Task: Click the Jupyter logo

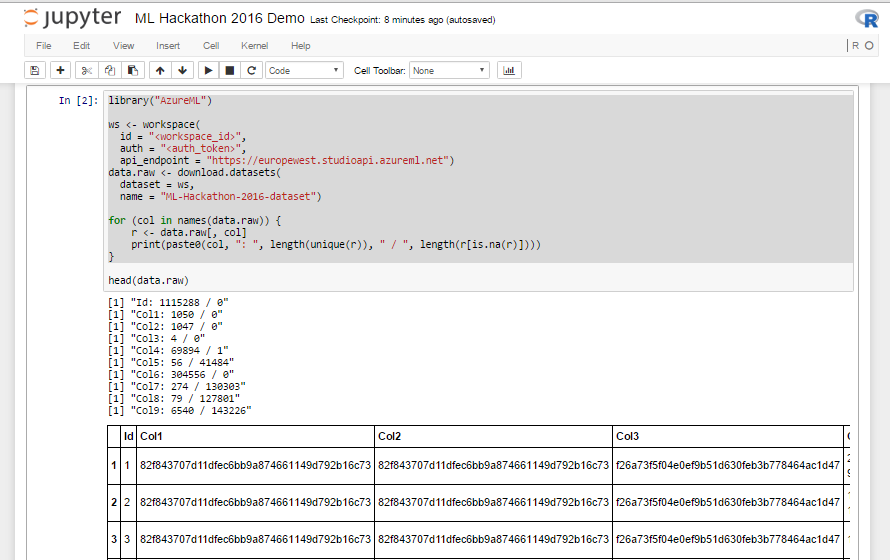Action: pos(72,18)
